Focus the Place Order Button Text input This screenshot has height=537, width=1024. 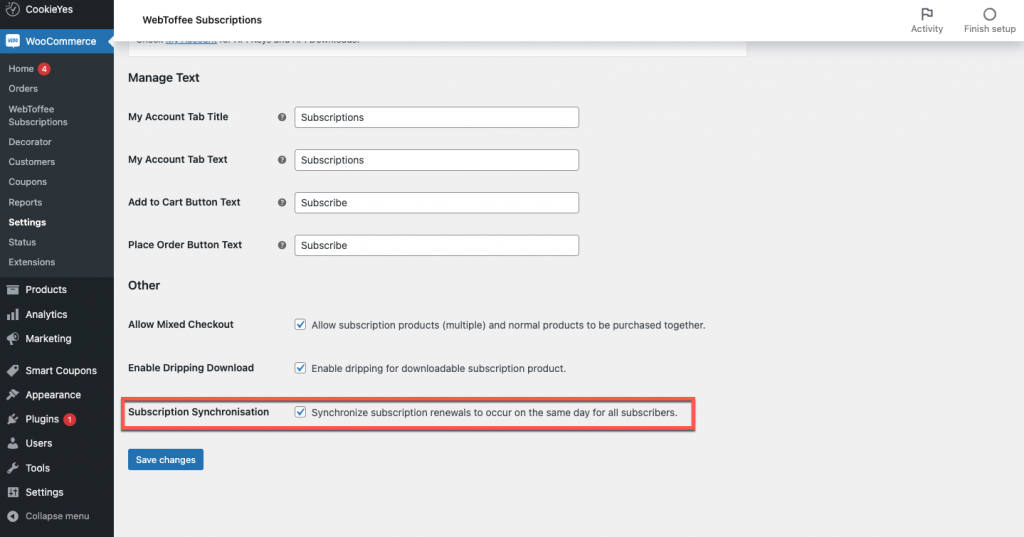pos(436,245)
